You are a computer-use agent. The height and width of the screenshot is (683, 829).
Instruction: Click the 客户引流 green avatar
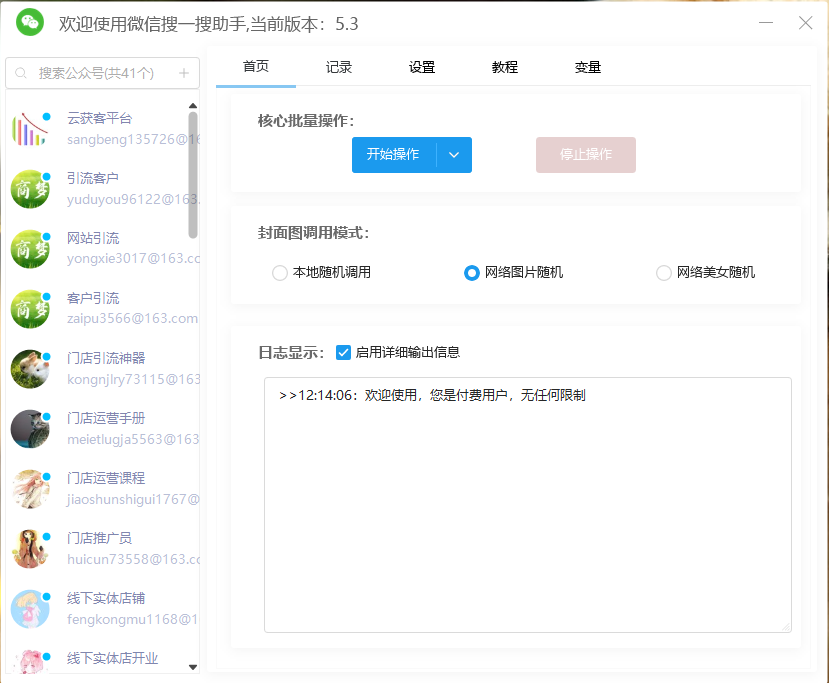(x=31, y=309)
